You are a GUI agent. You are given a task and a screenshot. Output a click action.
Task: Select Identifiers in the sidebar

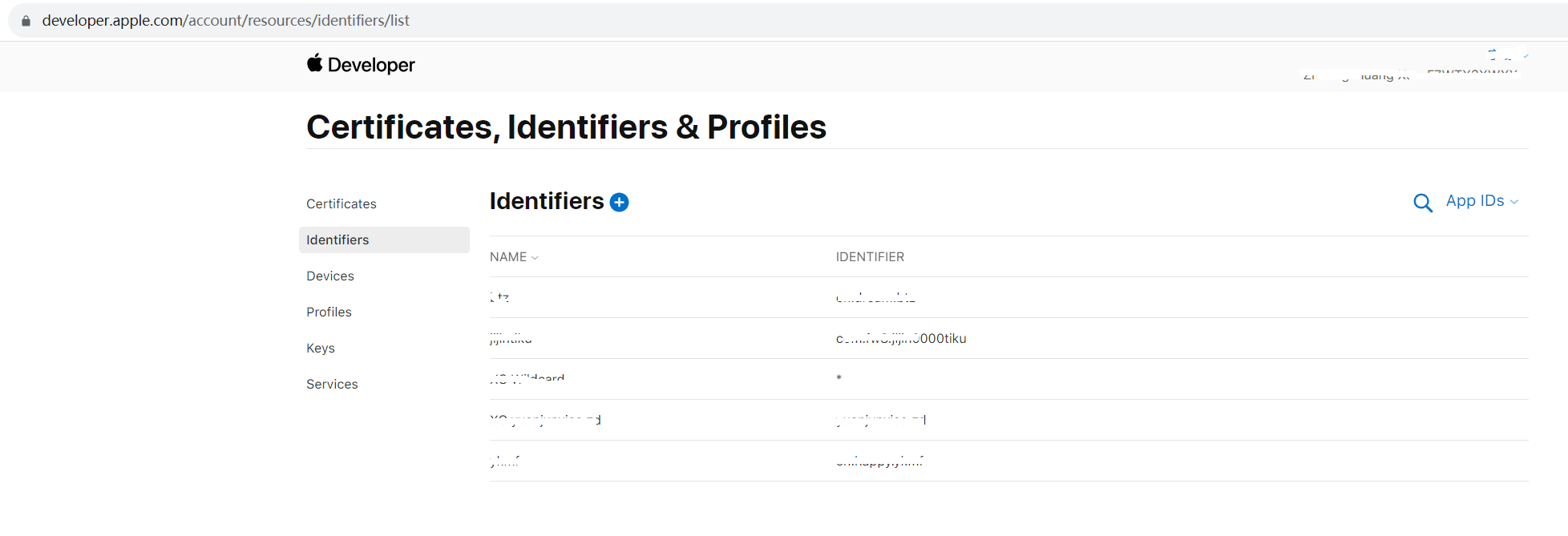[x=337, y=240]
